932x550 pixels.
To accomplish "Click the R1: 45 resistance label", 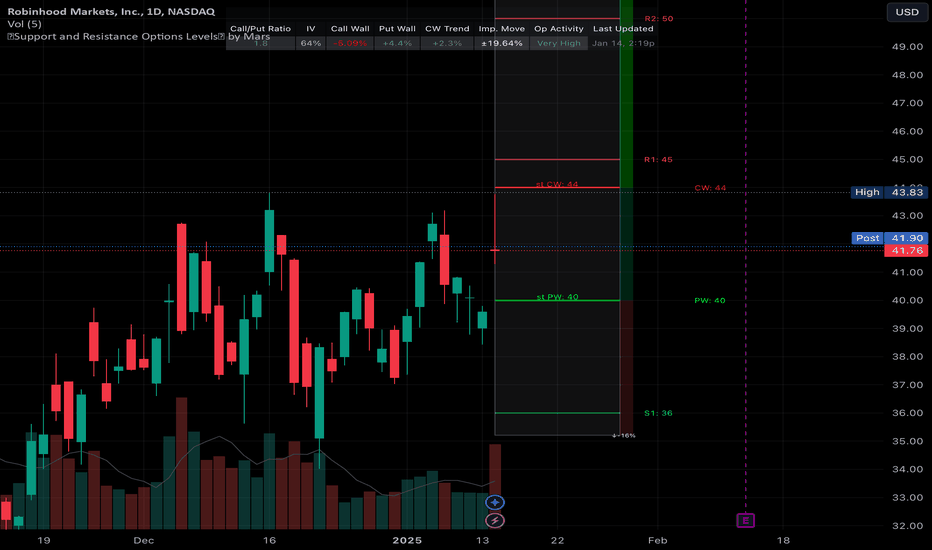I will click(658, 159).
